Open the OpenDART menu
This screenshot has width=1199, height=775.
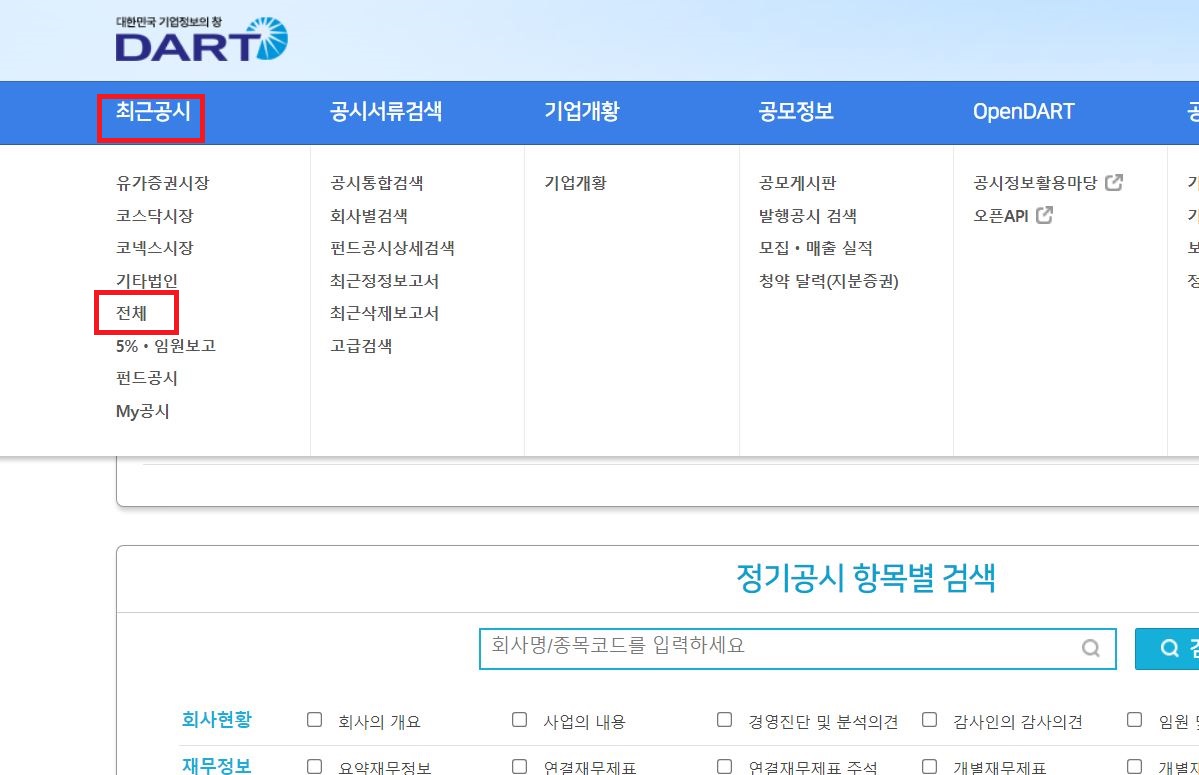(x=1024, y=113)
